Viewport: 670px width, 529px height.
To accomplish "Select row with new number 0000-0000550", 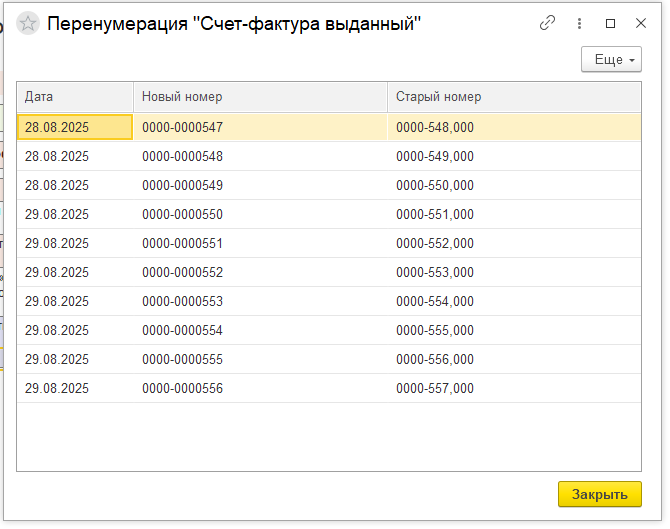I will click(260, 215).
